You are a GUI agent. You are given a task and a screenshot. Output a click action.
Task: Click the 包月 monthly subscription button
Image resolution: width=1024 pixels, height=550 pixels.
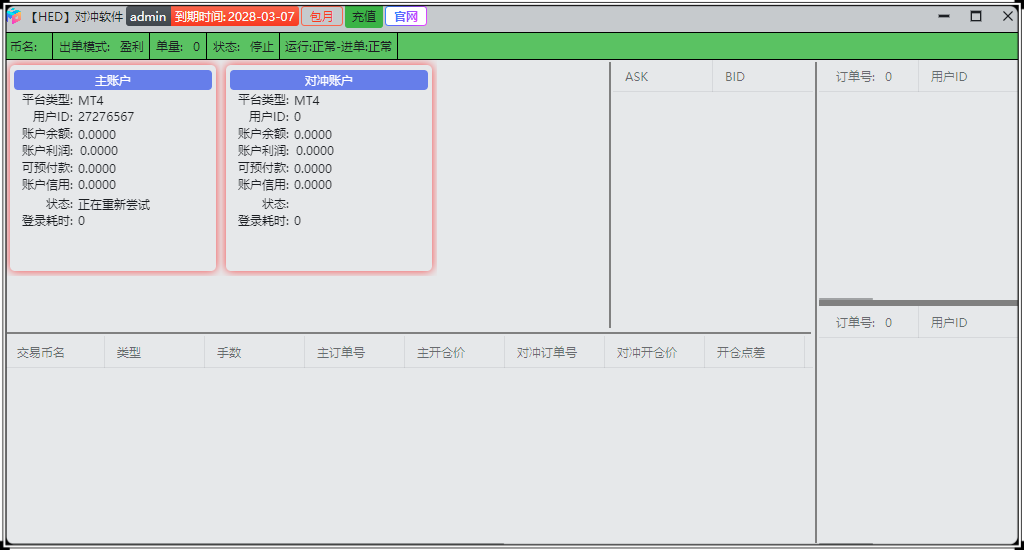click(321, 17)
